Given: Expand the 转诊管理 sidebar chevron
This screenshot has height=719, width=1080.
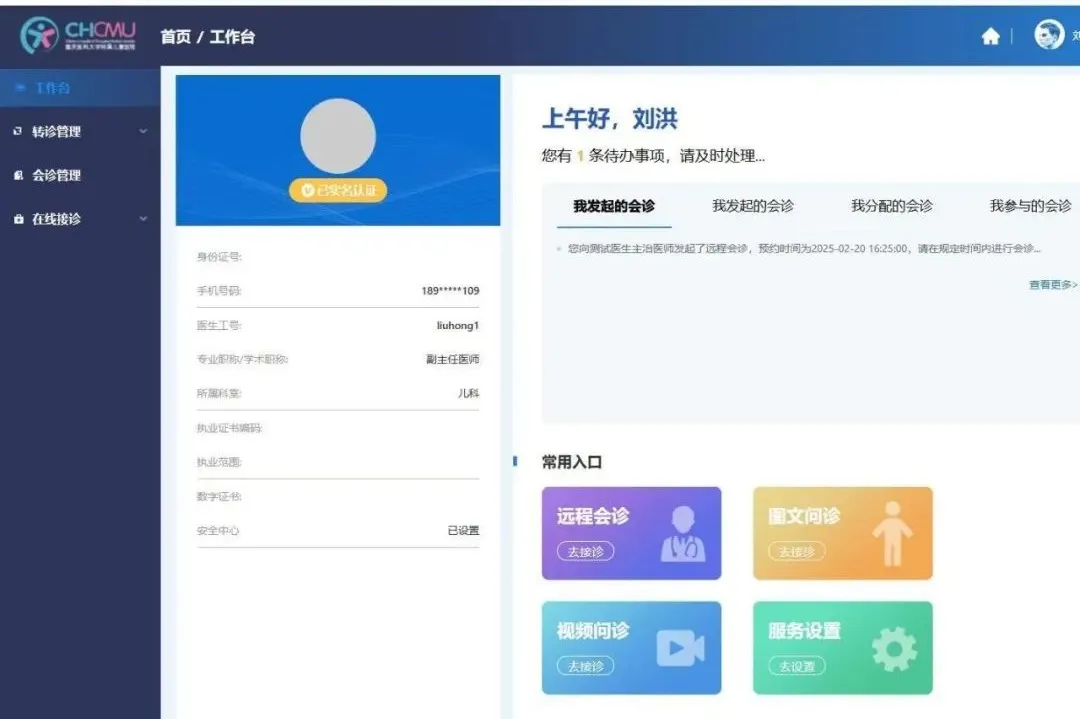Looking at the screenshot, I should [x=143, y=132].
